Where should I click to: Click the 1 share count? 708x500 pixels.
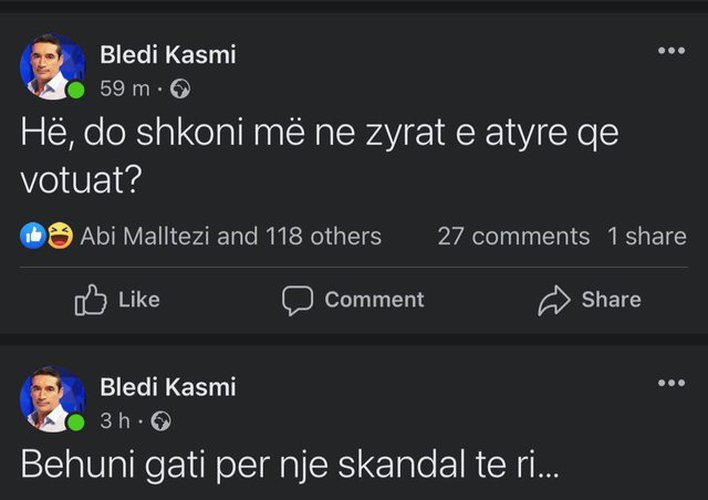click(646, 236)
